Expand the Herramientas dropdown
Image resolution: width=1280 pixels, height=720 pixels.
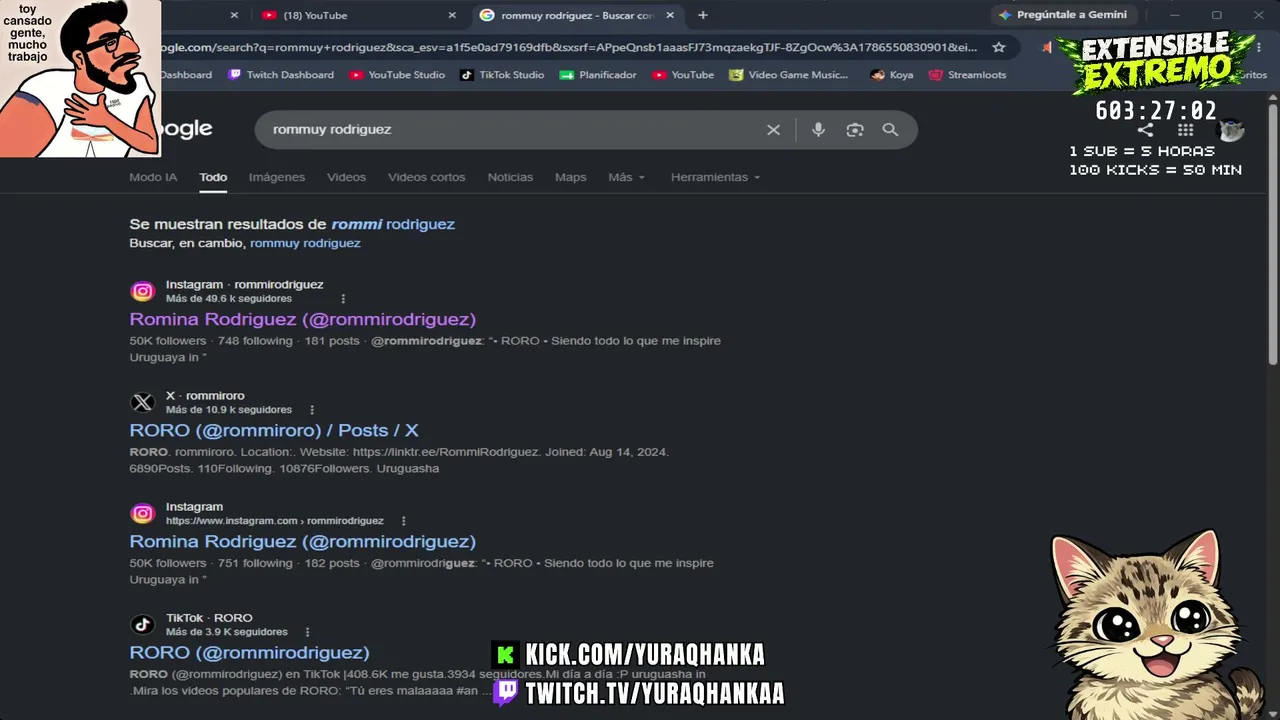click(x=715, y=177)
